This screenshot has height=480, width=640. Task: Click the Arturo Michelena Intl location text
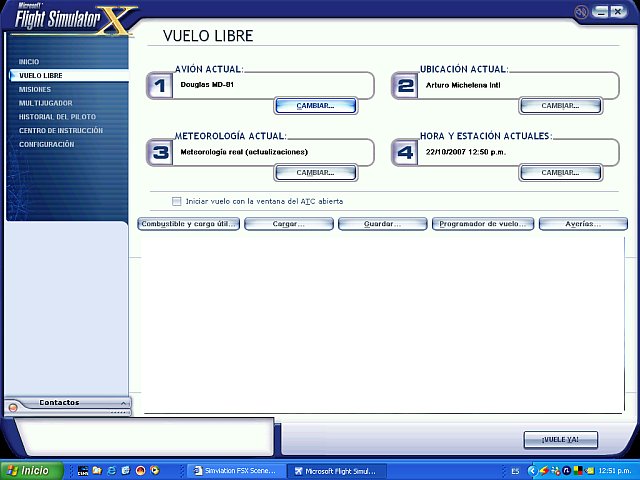pos(463,85)
